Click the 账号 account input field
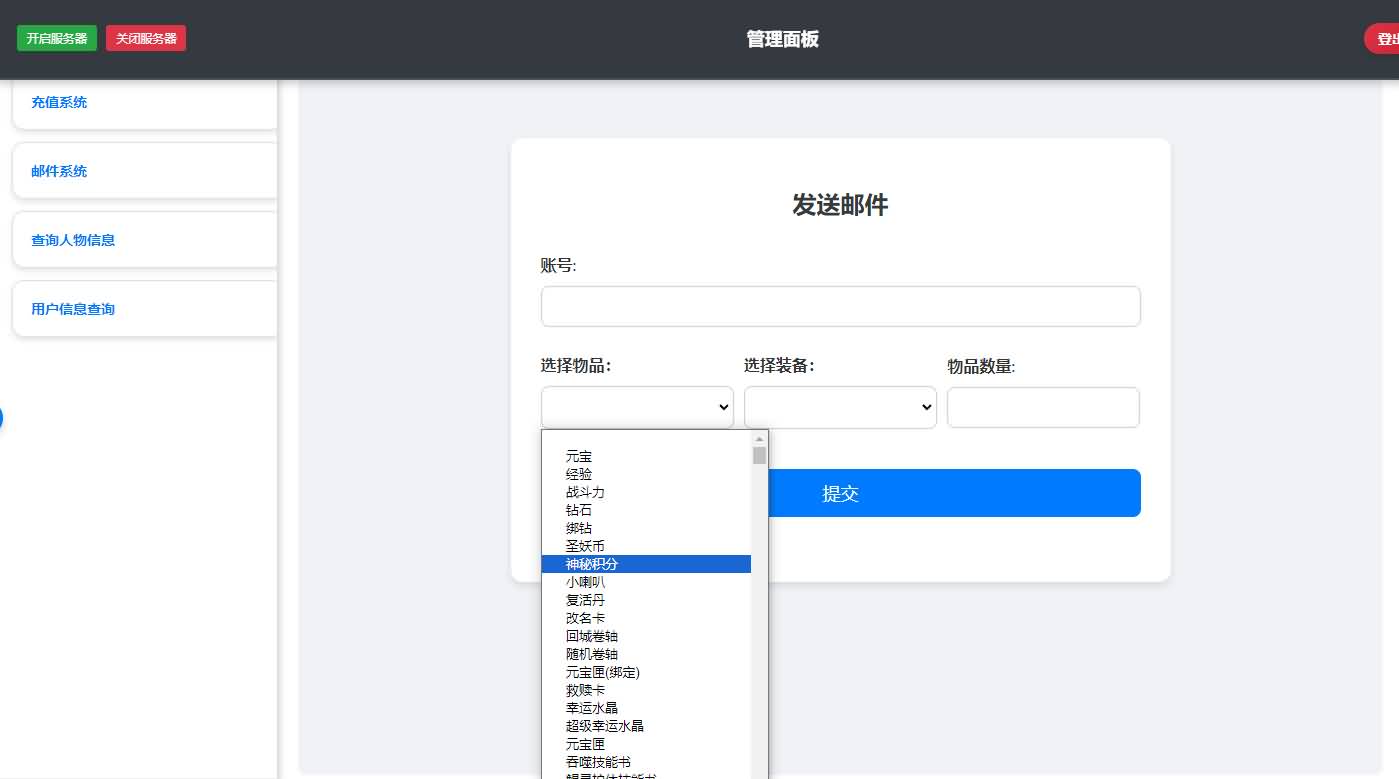 pos(840,306)
